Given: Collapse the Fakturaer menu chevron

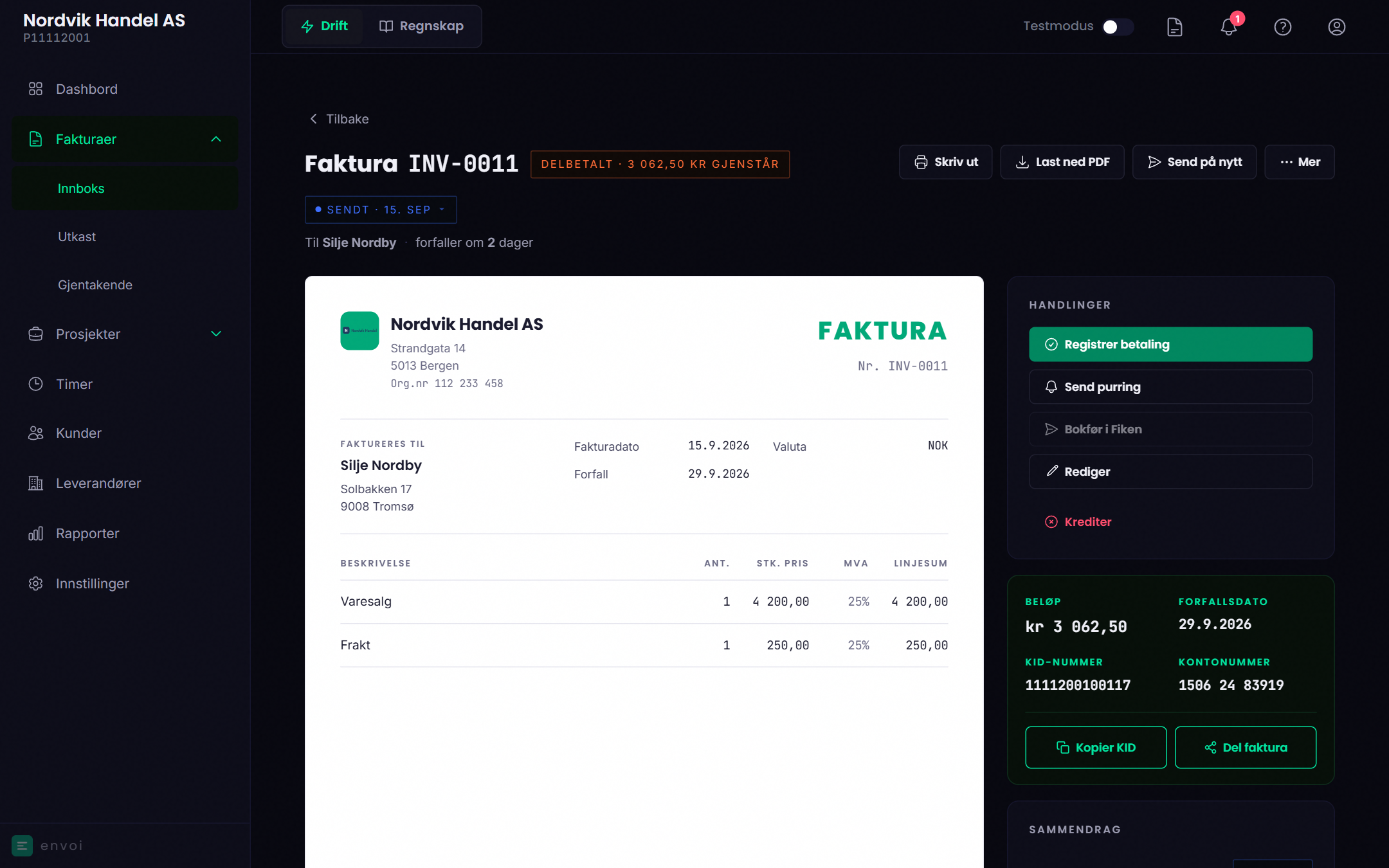Looking at the screenshot, I should pos(216,139).
